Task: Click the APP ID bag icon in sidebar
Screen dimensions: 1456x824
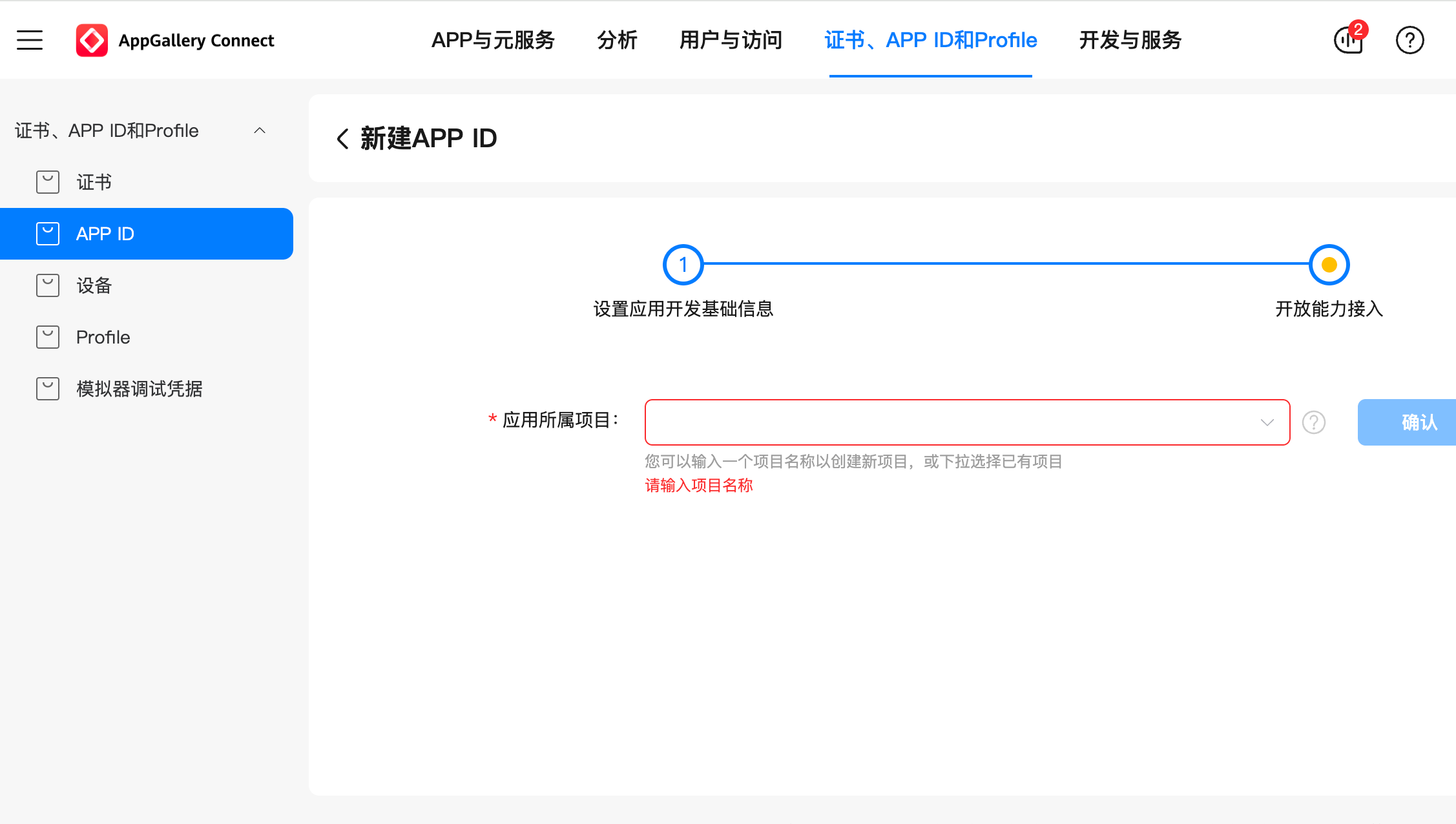Action: pyautogui.click(x=48, y=233)
